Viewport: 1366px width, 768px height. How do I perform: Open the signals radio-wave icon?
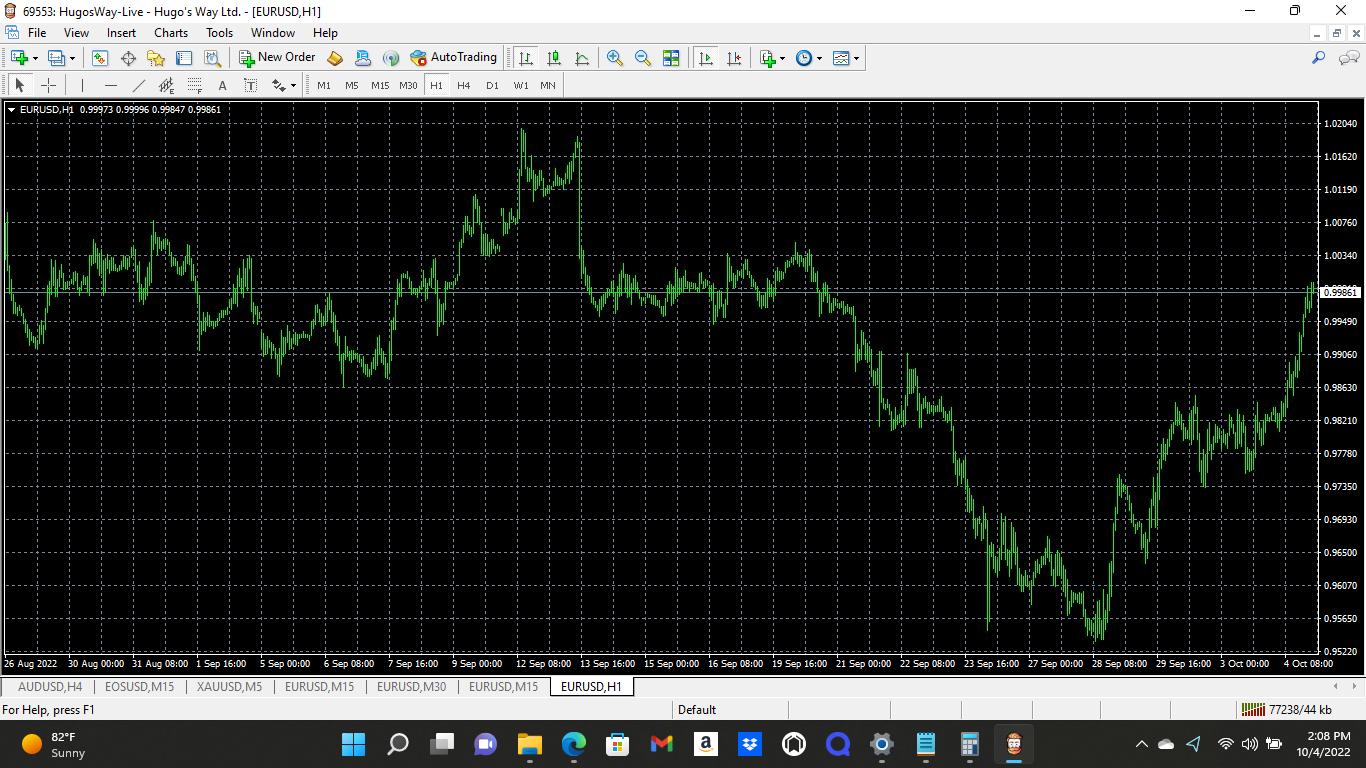coord(391,58)
